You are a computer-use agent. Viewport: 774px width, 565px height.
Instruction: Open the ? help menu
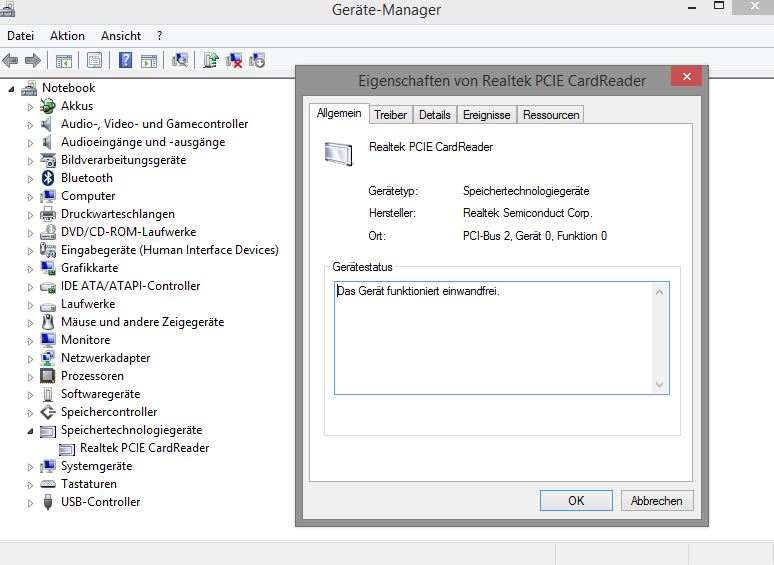tap(159, 36)
